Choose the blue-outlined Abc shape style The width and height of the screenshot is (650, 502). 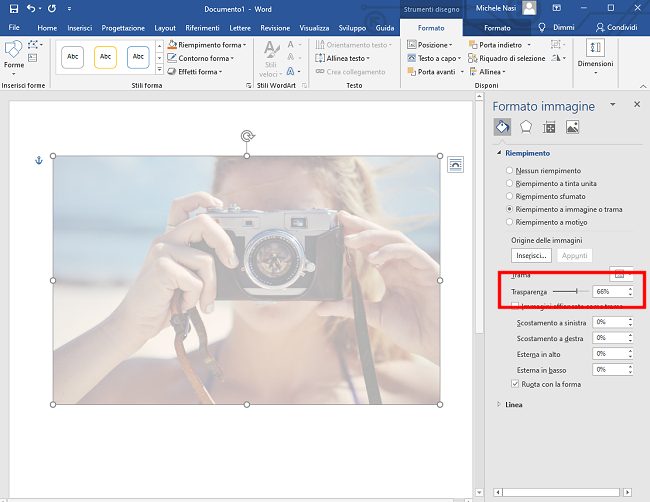point(138,57)
